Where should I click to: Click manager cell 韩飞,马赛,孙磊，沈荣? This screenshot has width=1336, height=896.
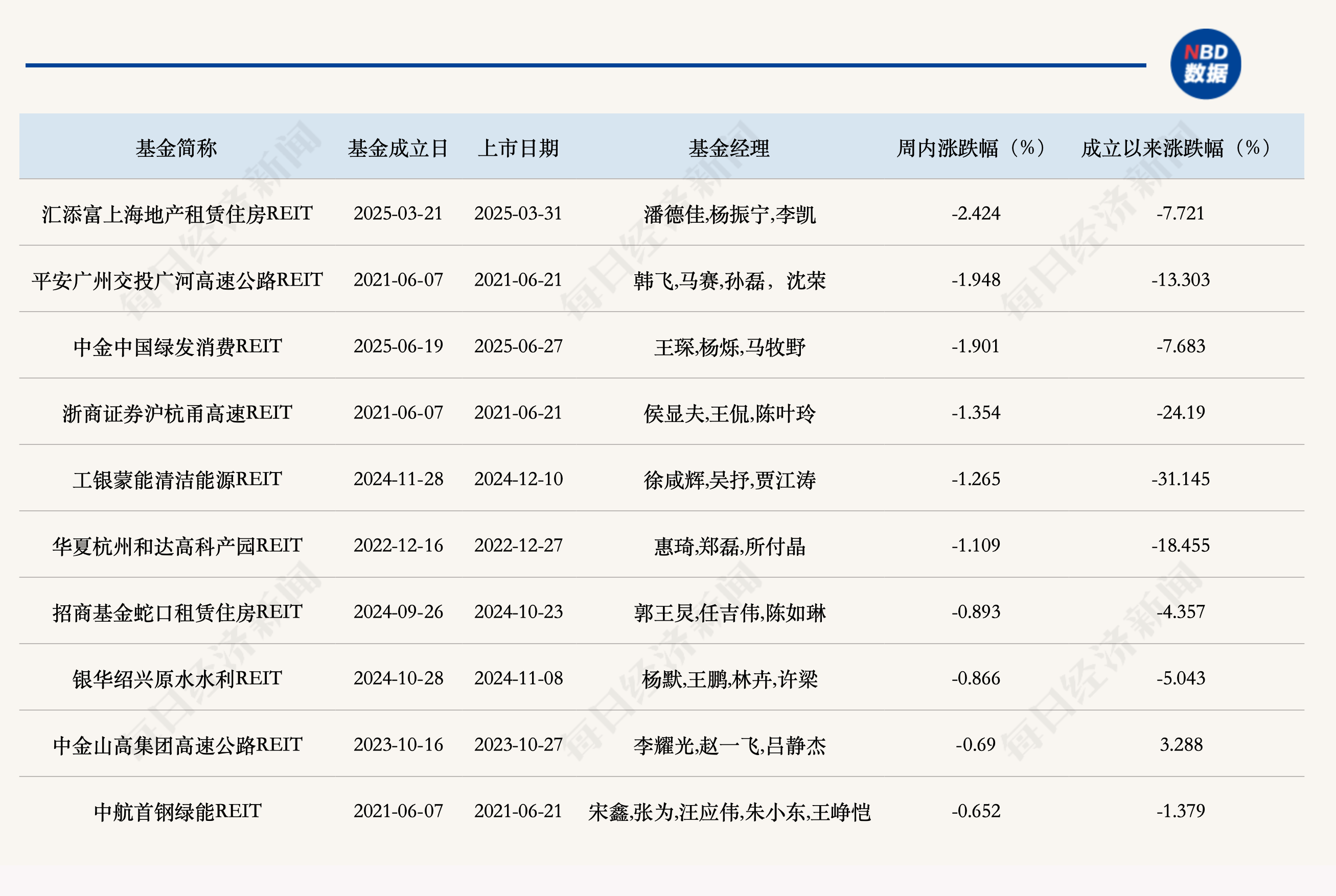[x=729, y=280]
